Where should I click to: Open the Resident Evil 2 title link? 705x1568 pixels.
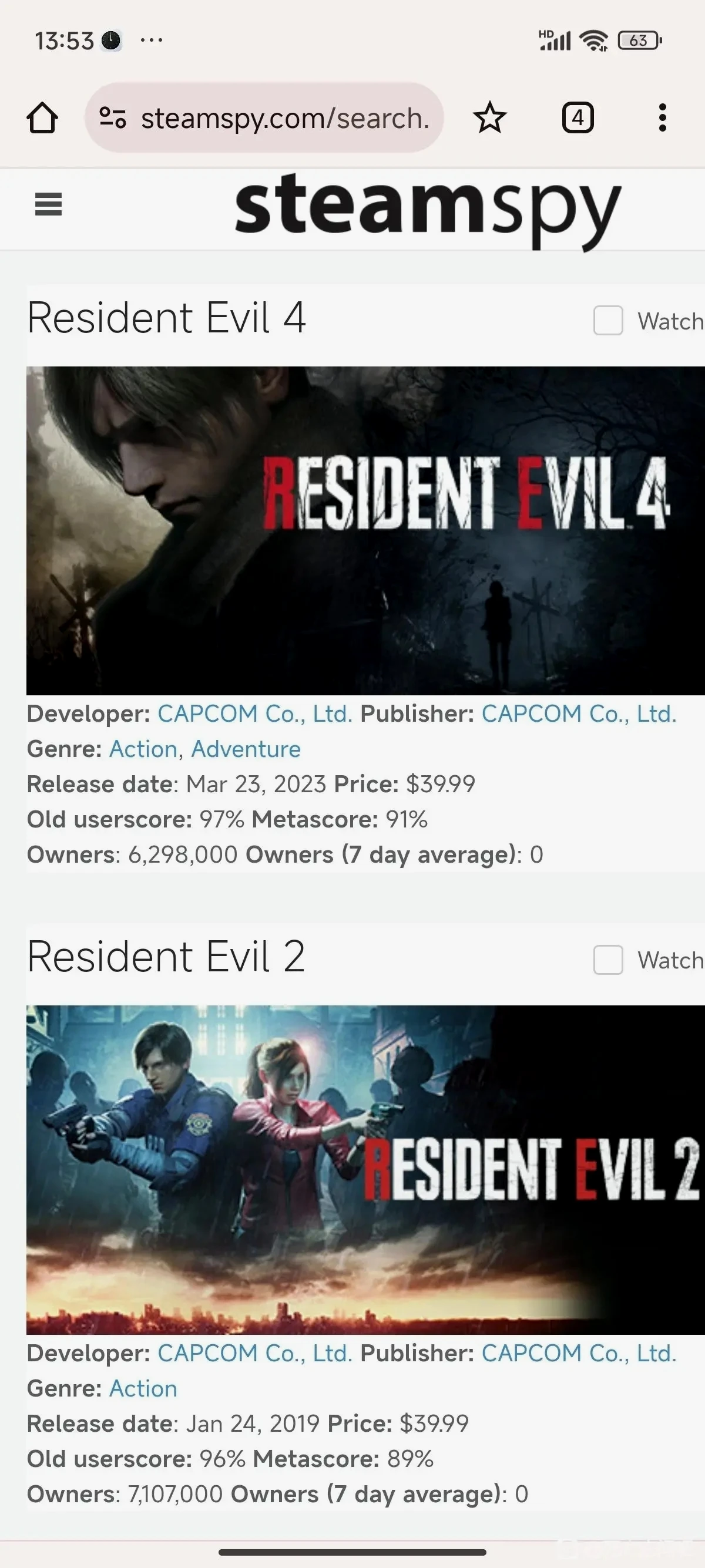[x=166, y=957]
